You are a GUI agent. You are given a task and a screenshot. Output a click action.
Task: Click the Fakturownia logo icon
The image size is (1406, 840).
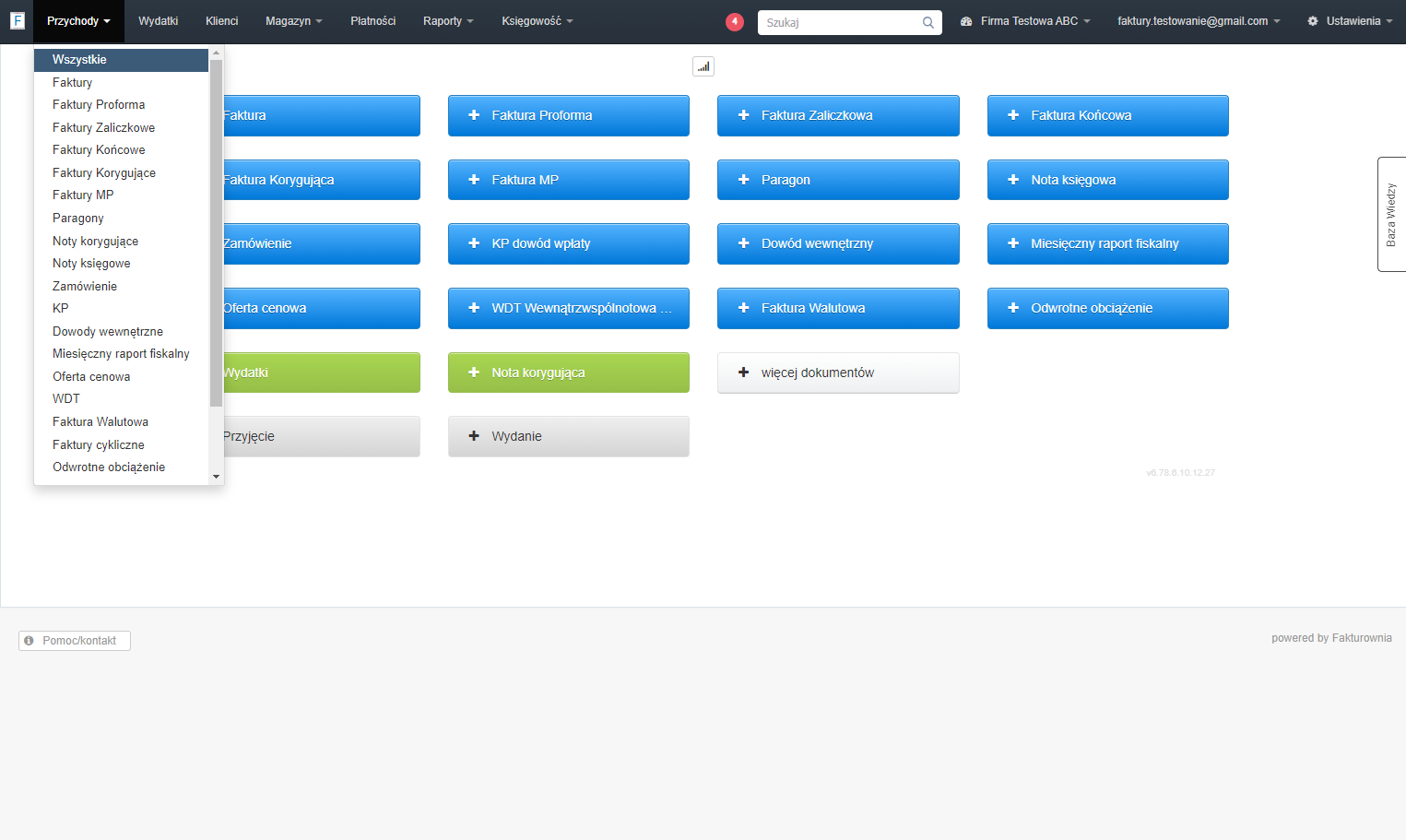[17, 20]
